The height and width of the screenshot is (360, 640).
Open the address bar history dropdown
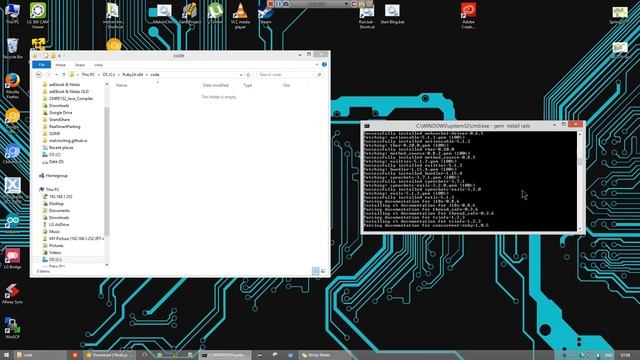coord(241,75)
